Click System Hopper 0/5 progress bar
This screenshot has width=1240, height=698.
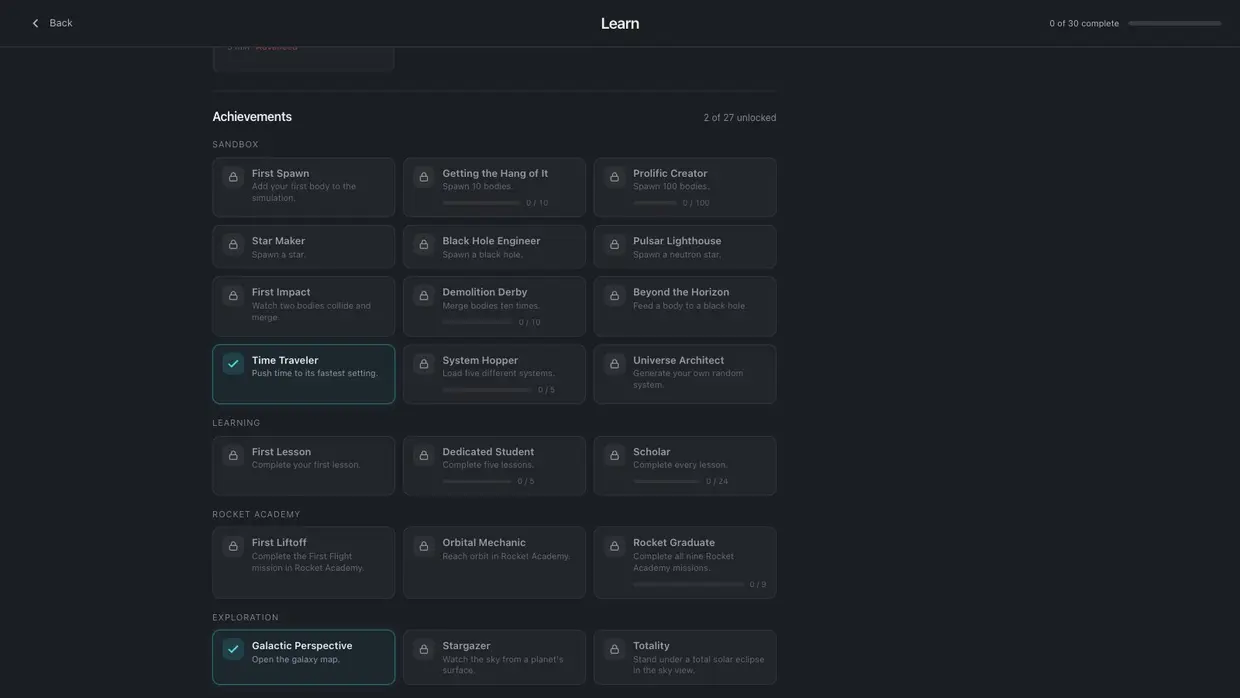coord(487,390)
